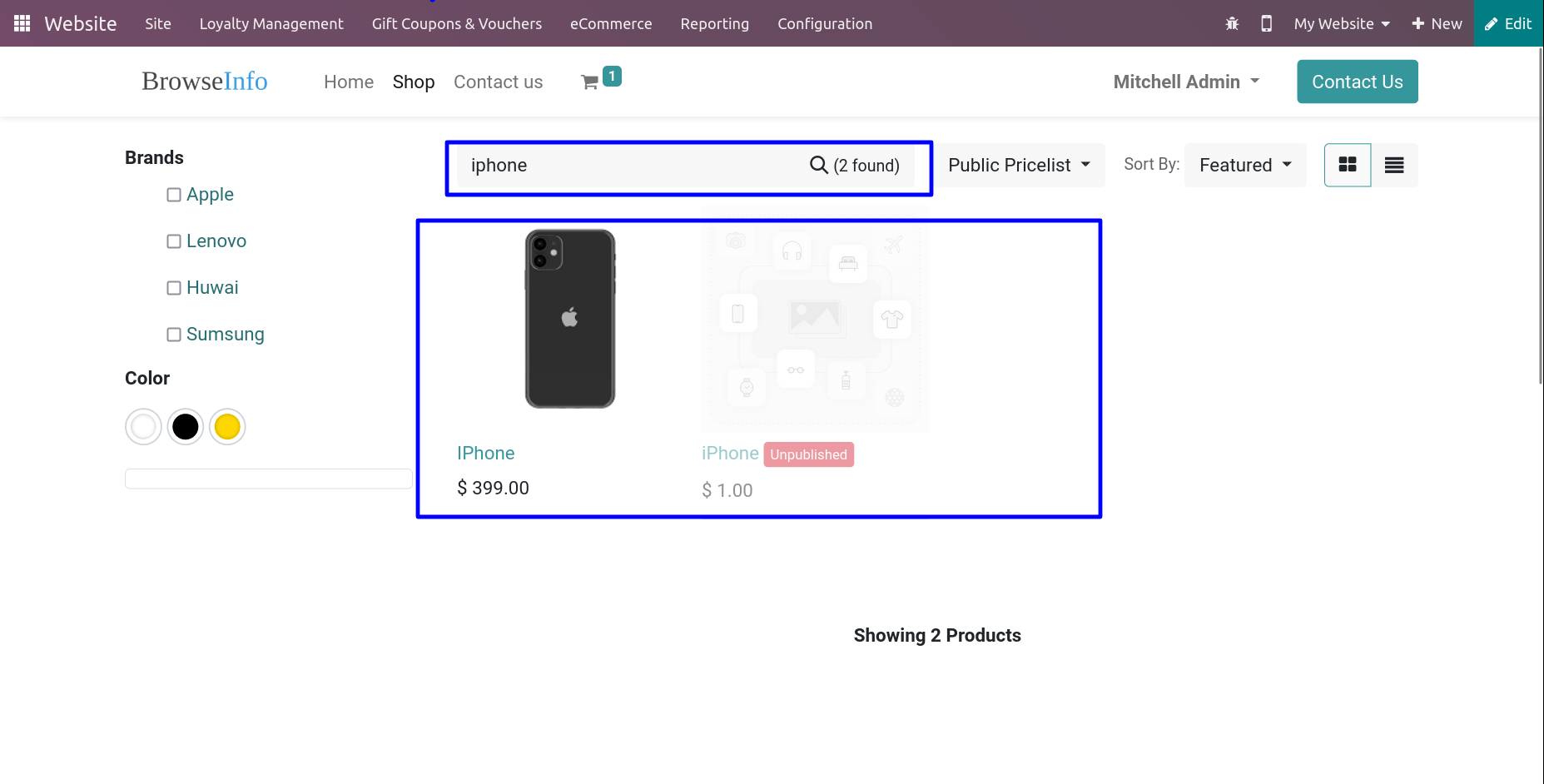
Task: Click the Unpublished badge
Action: tap(809, 454)
